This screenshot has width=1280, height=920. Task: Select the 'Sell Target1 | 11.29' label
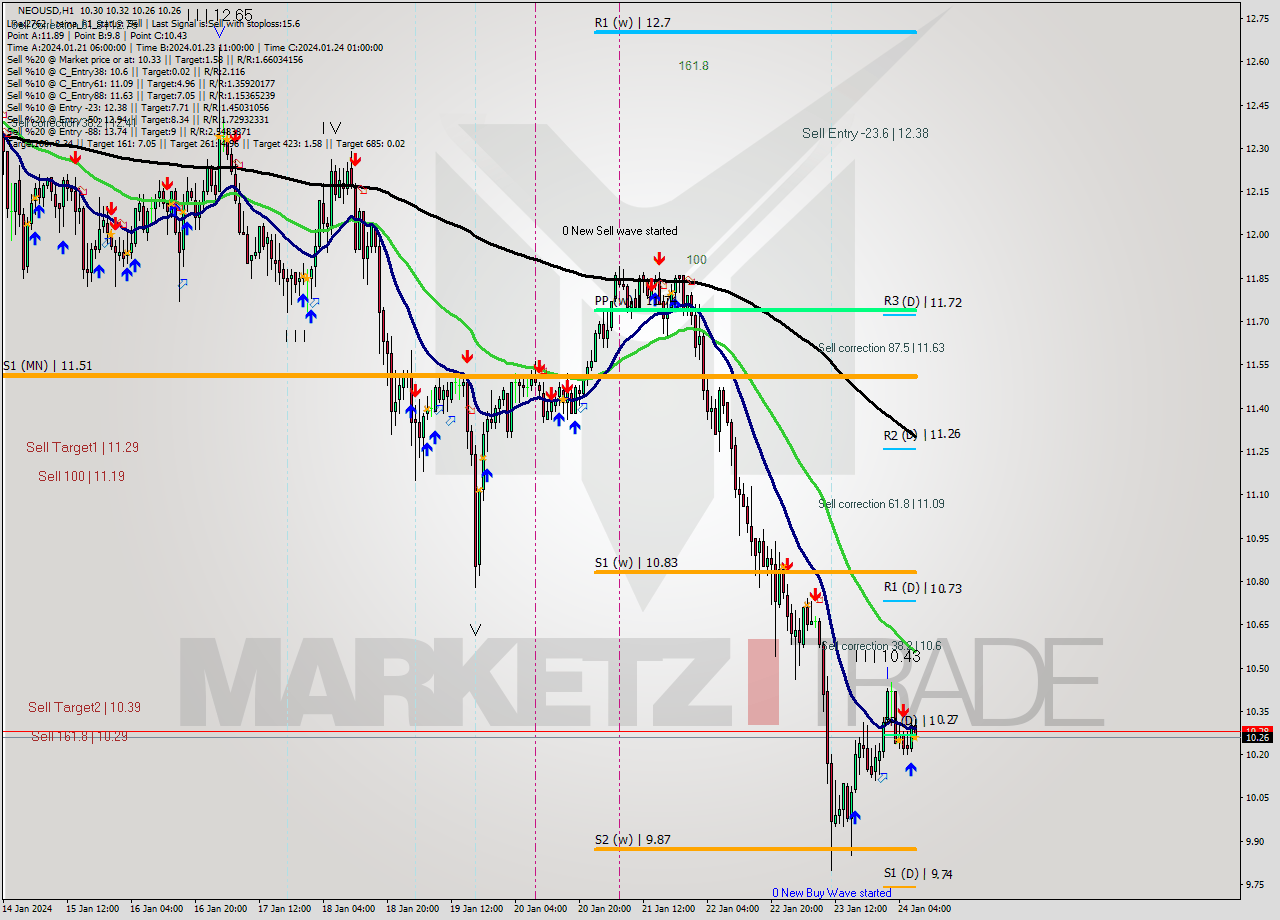[82, 448]
